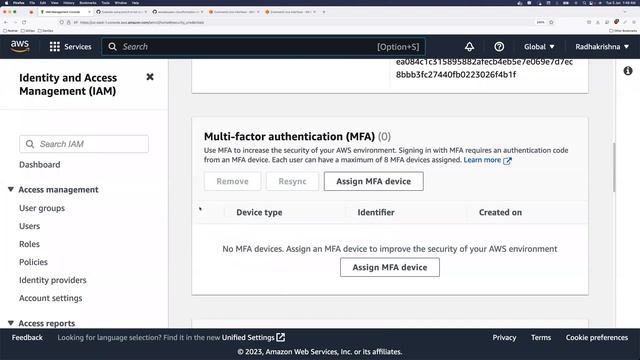The height and width of the screenshot is (360, 640).
Task: Open Users in the IAM sidebar
Action: (29, 226)
